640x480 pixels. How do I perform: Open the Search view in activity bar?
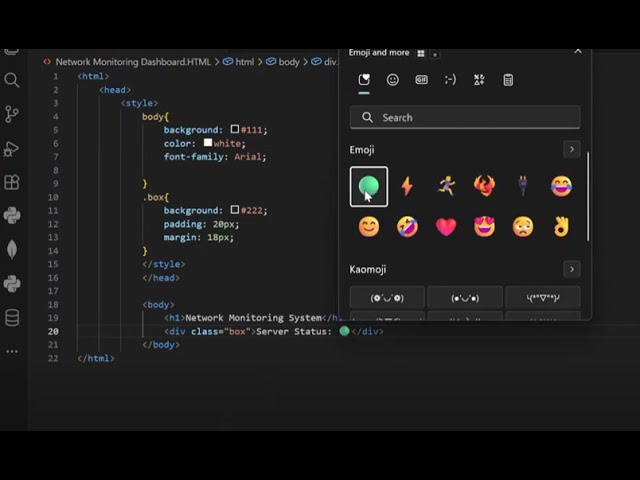coord(11,80)
